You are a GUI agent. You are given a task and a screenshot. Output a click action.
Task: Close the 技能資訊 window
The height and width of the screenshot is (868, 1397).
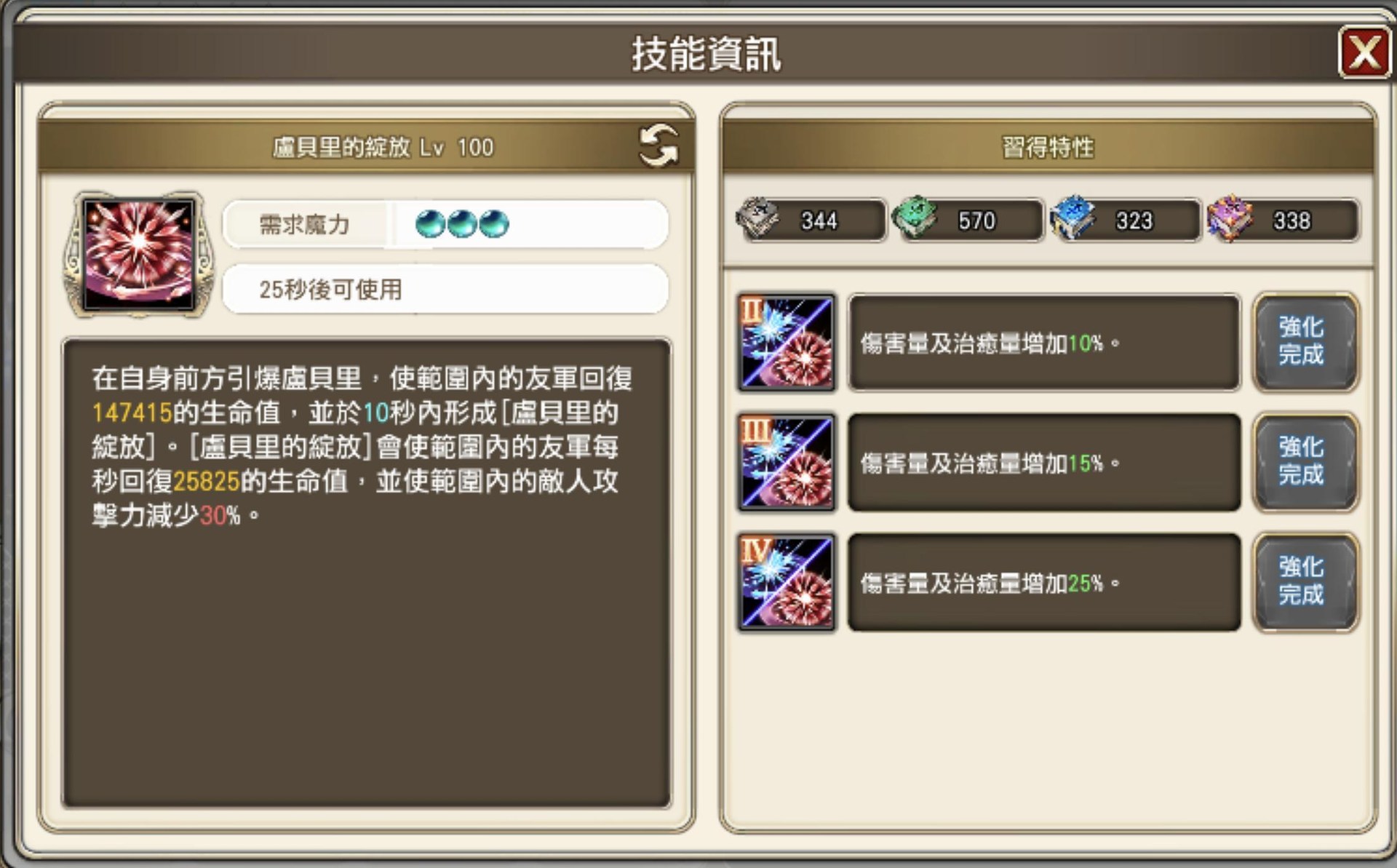[x=1364, y=52]
